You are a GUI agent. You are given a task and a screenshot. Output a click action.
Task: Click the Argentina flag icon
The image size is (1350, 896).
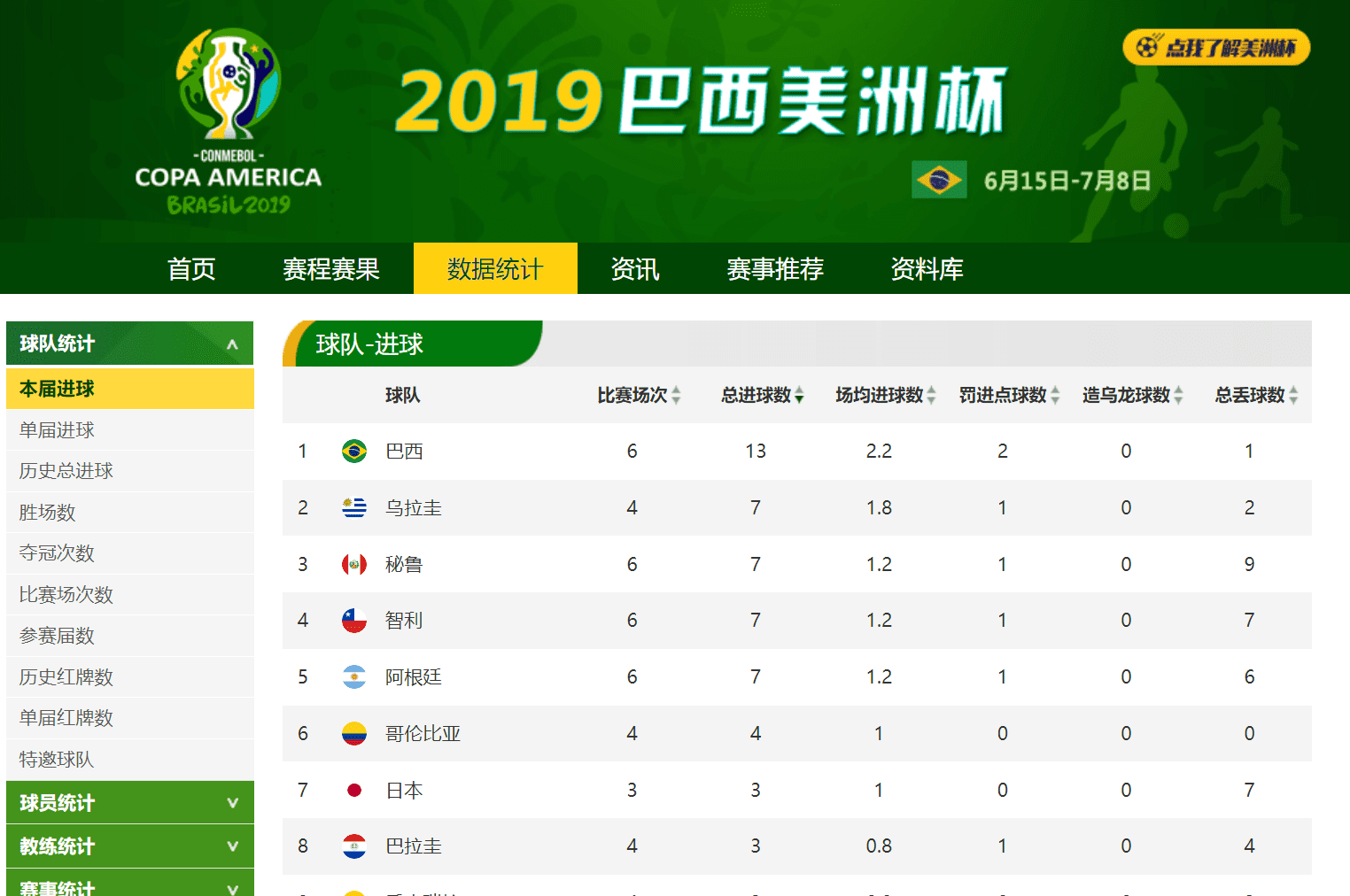[354, 677]
